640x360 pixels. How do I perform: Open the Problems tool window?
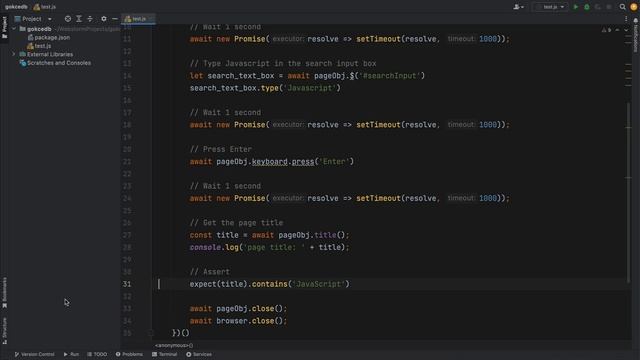[129, 354]
